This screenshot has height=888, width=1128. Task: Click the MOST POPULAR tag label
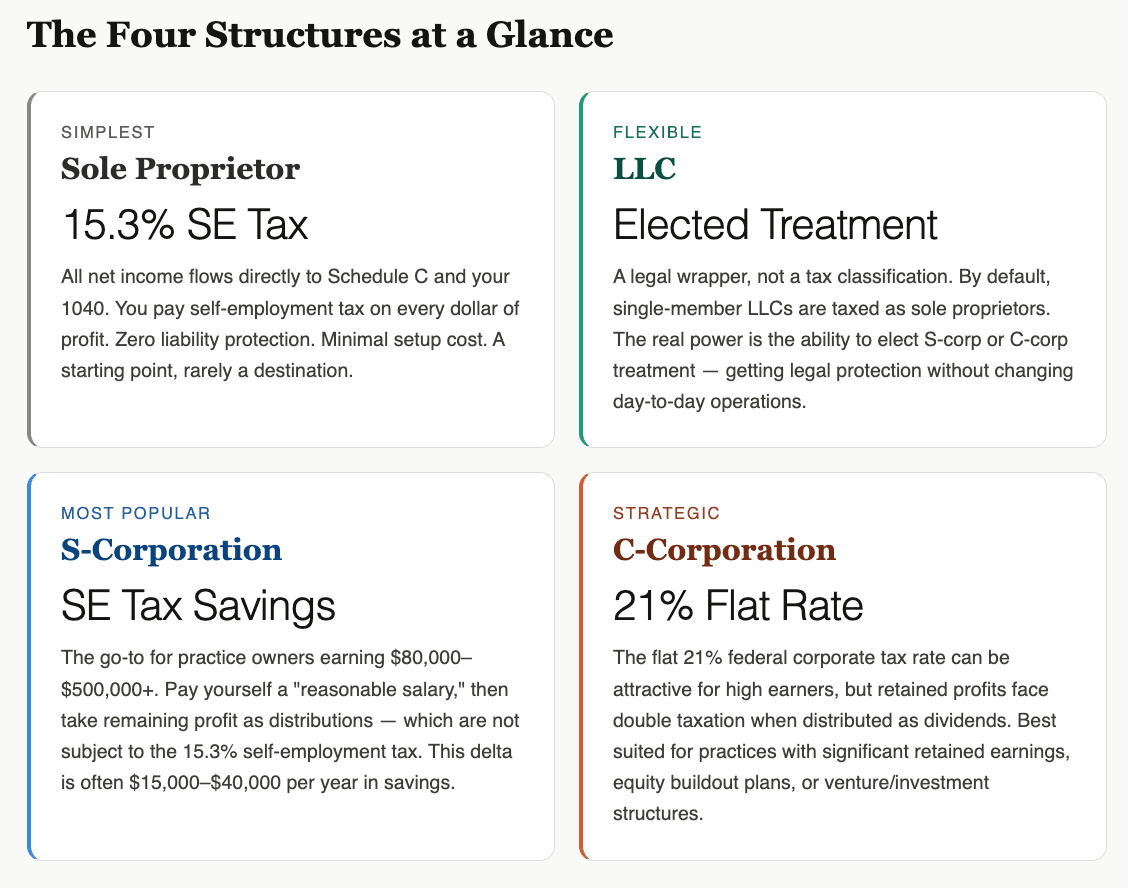[136, 513]
